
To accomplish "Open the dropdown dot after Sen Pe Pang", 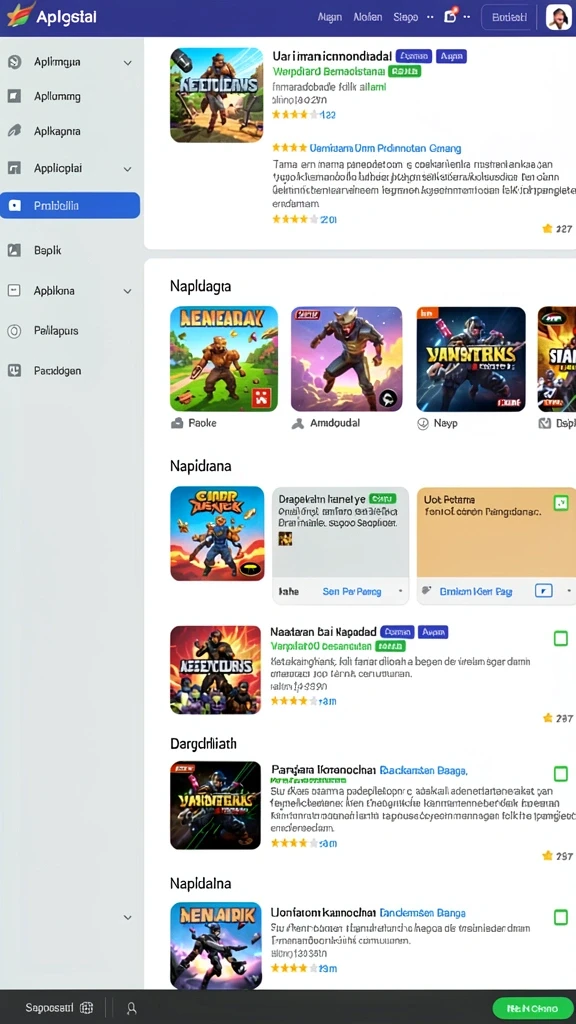I will tap(399, 591).
